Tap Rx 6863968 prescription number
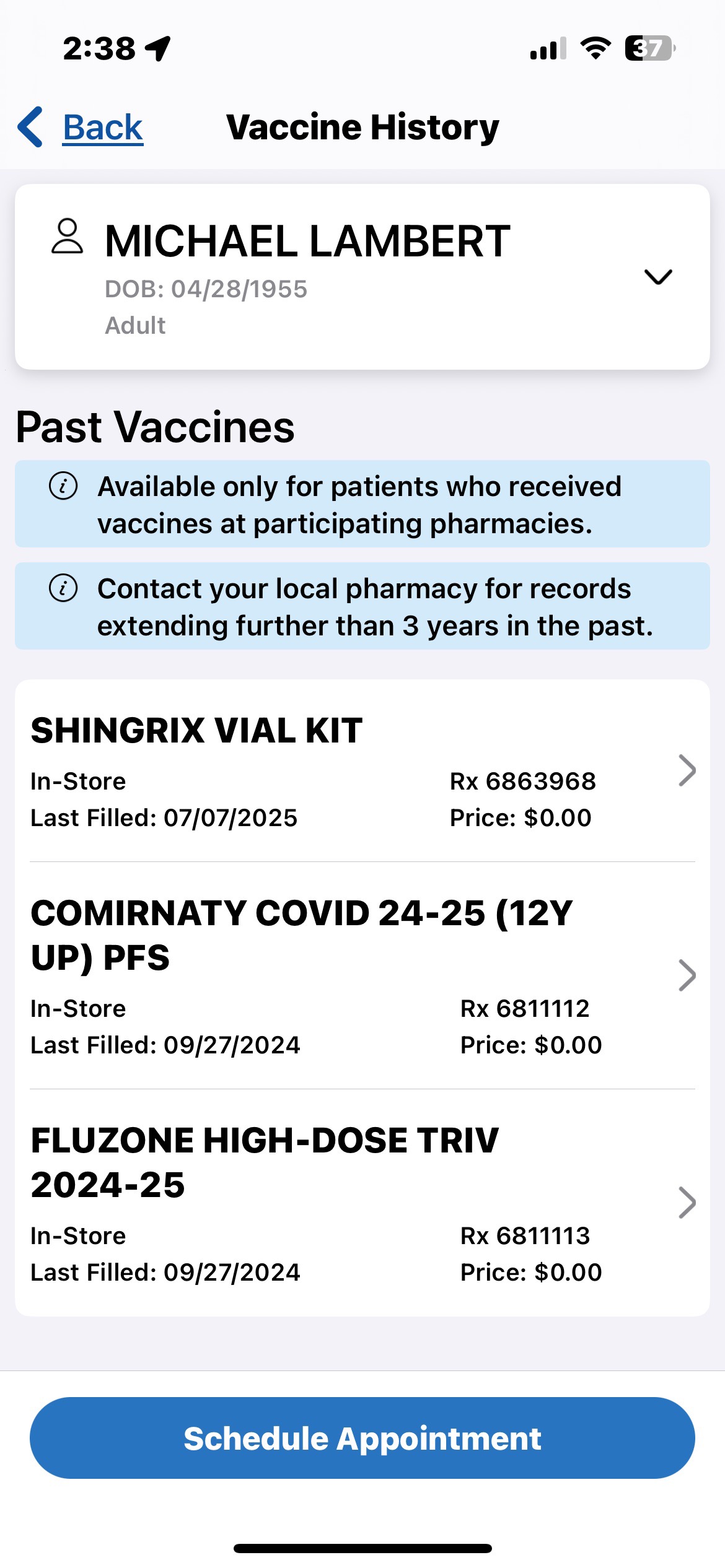This screenshot has width=725, height=1568. click(x=522, y=782)
